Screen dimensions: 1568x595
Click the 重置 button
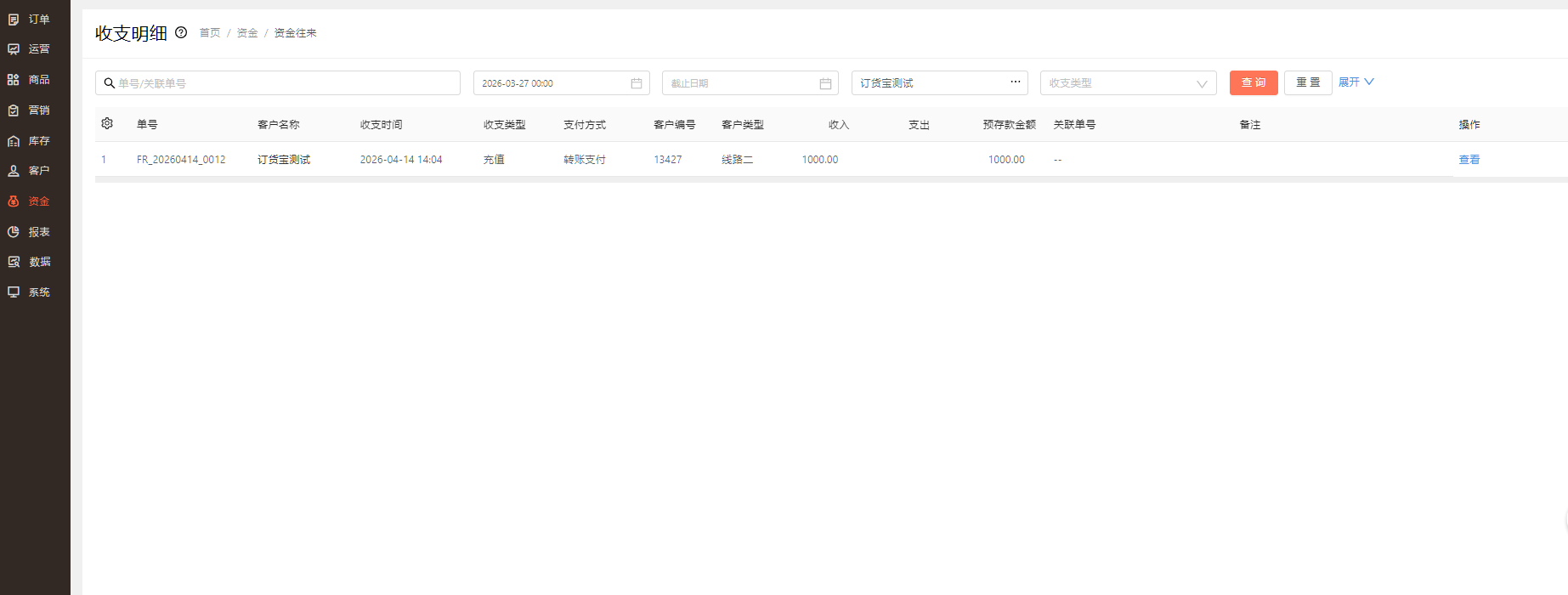(x=1308, y=82)
